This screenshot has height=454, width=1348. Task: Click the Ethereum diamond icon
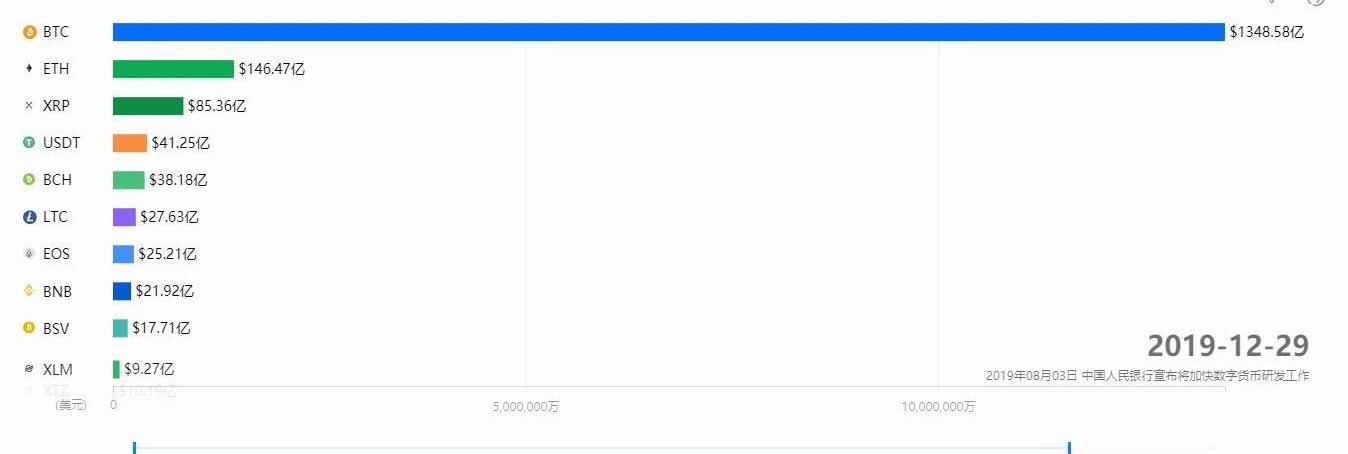(29, 69)
